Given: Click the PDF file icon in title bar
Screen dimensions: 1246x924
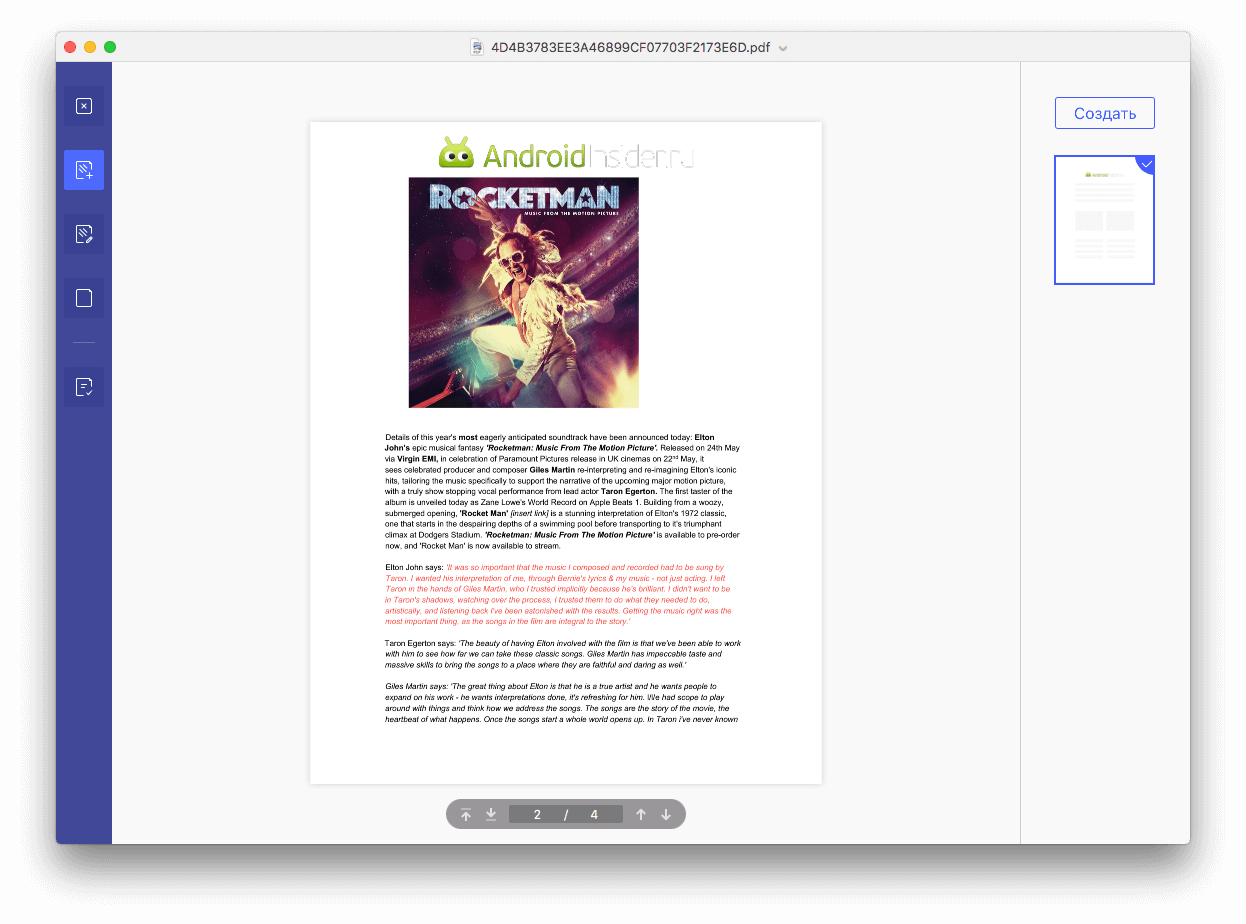Looking at the screenshot, I should [477, 47].
